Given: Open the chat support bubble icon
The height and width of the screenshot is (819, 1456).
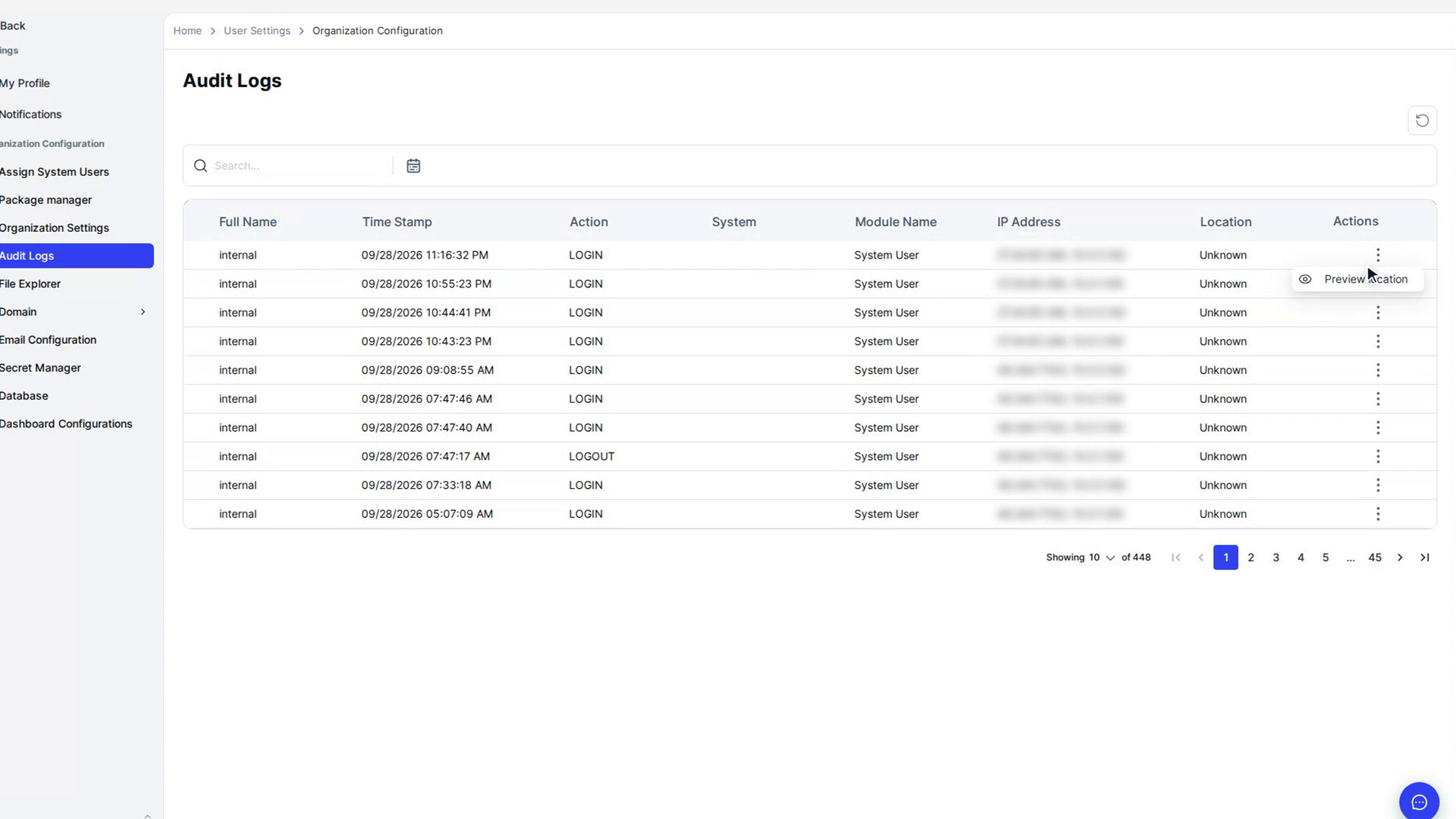Looking at the screenshot, I should [x=1419, y=802].
